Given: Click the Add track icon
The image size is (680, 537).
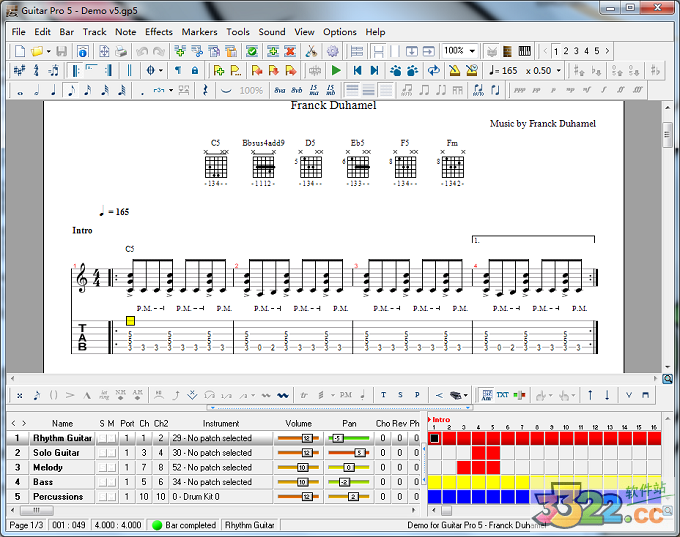Looking at the screenshot, I should (x=180, y=51).
